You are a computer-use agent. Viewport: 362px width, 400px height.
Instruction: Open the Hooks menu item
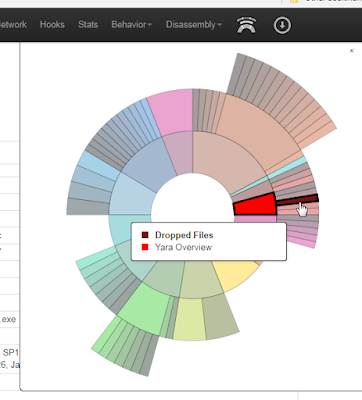pyautogui.click(x=52, y=25)
